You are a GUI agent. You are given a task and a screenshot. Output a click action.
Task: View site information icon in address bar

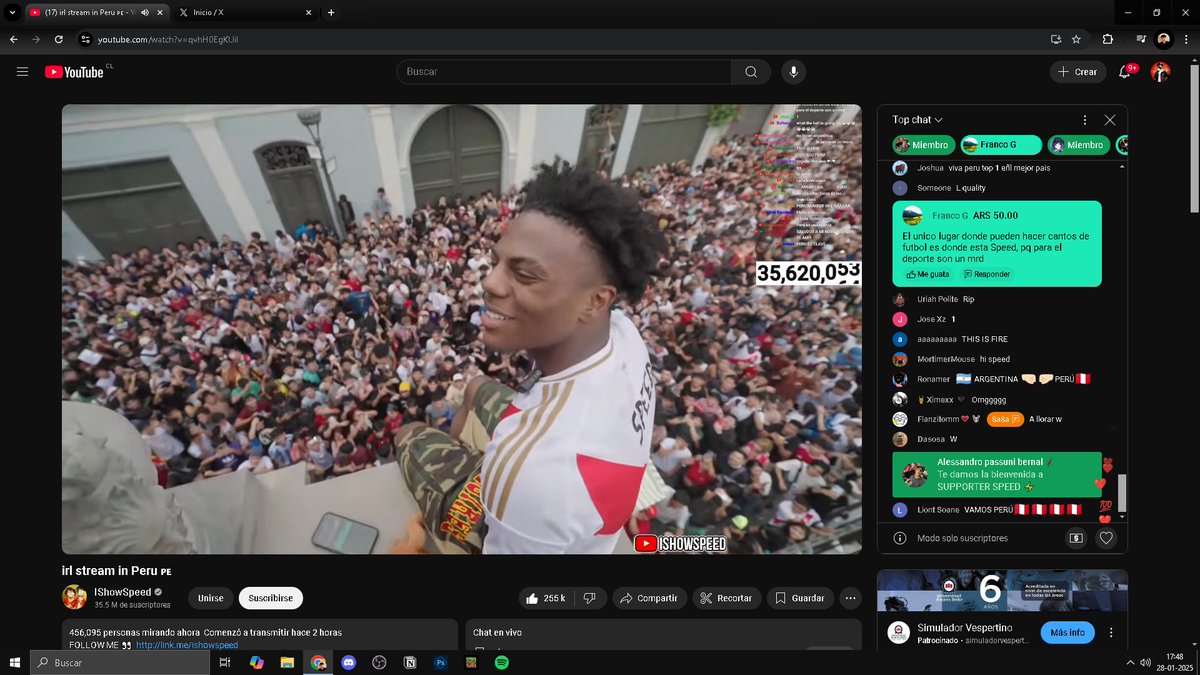coord(86,39)
